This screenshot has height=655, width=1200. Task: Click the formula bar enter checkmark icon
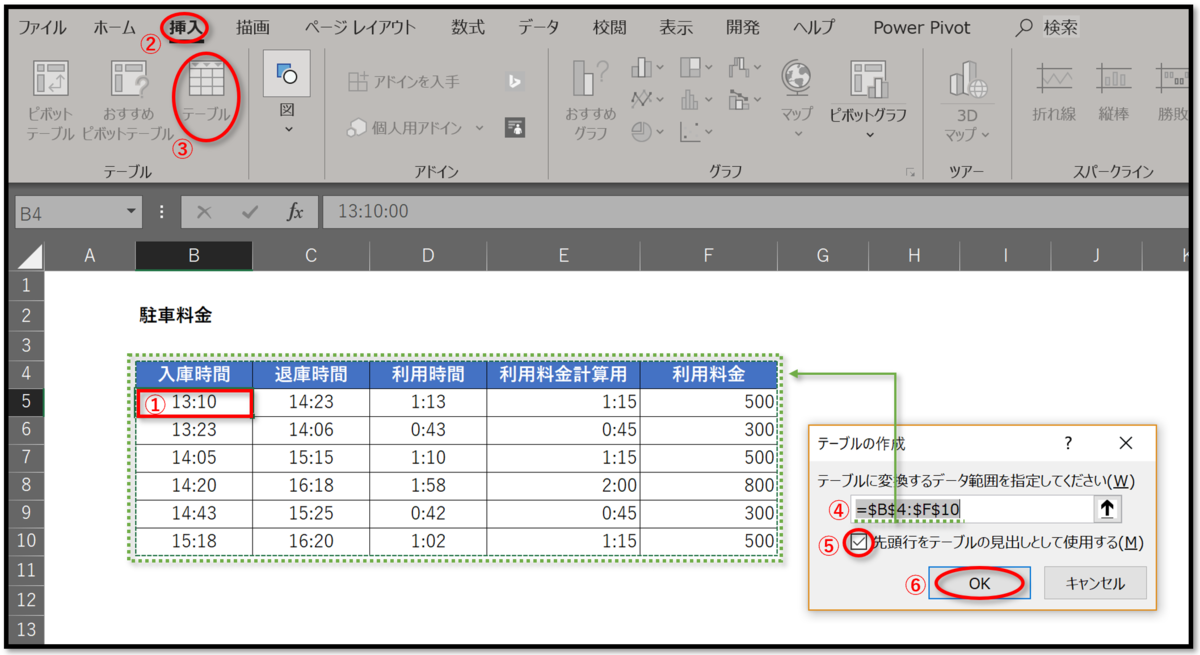[250, 212]
